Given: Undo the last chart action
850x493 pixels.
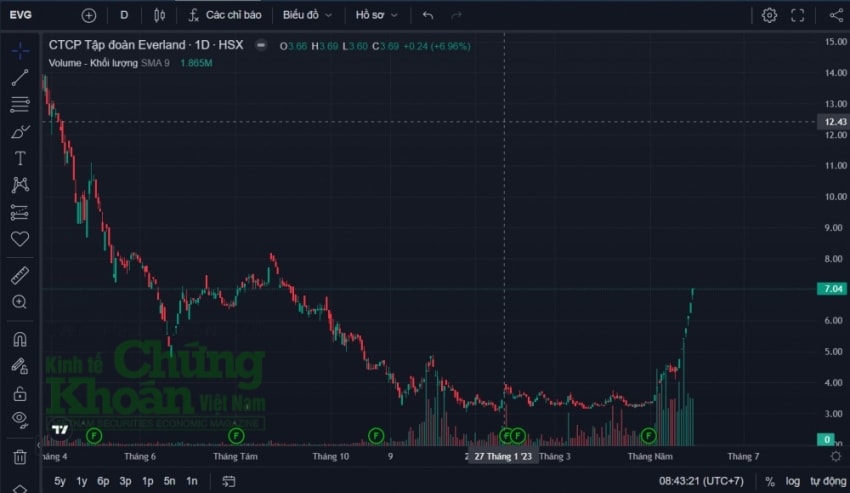Looking at the screenshot, I should coord(428,15).
